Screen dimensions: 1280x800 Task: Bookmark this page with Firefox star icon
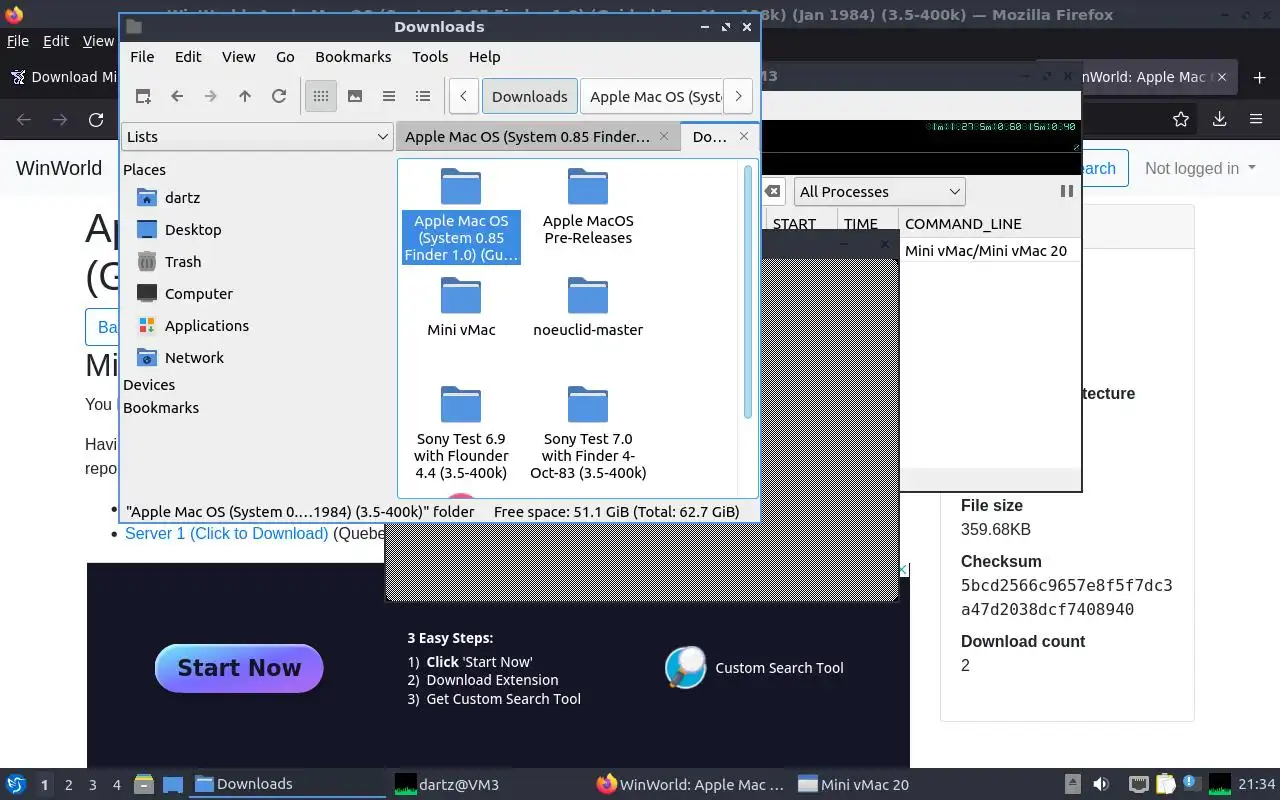(1181, 119)
